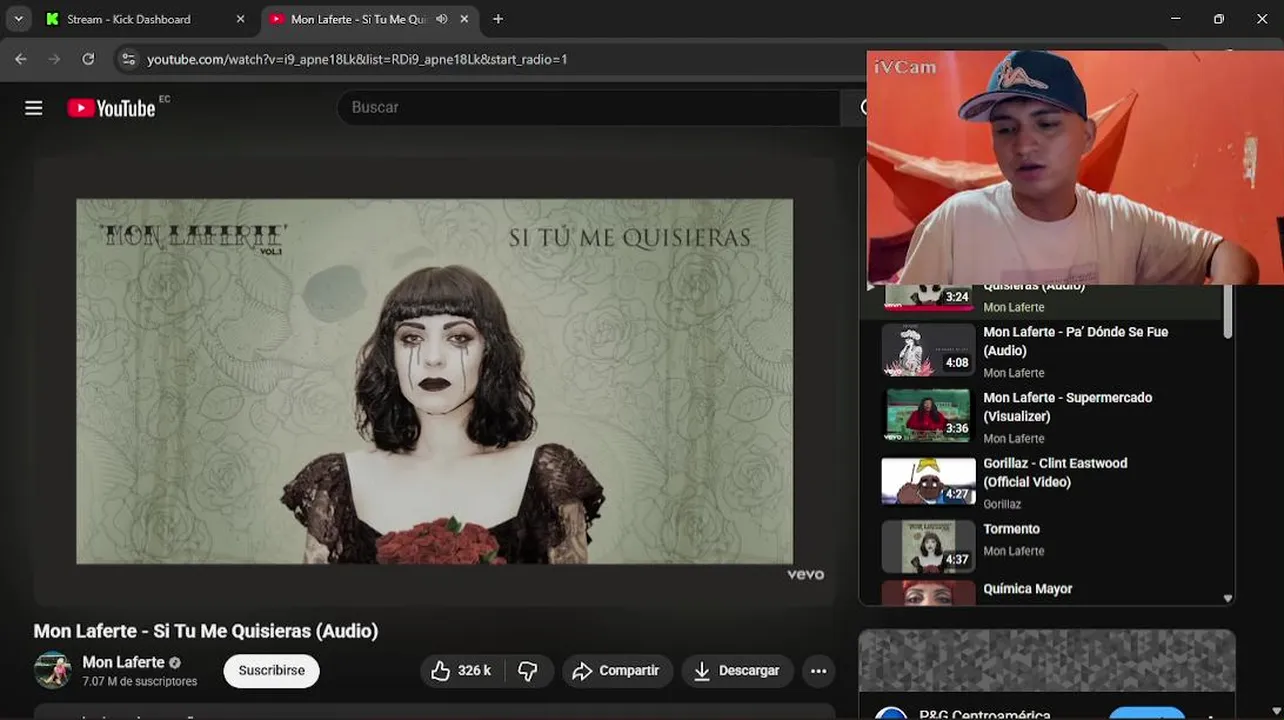Screen dimensions: 1284x720
Task: Go to YouTube home via logo
Action: click(x=111, y=108)
